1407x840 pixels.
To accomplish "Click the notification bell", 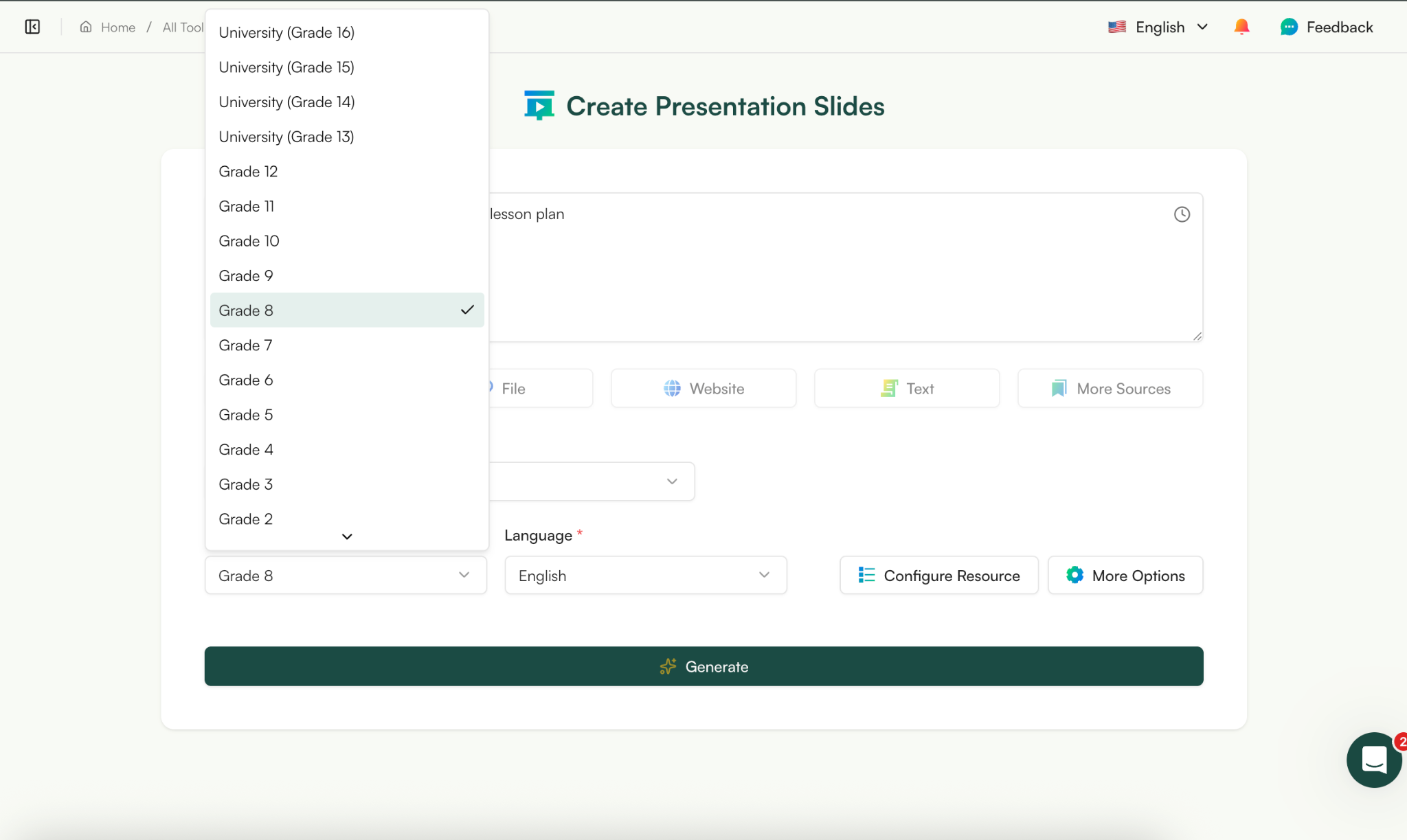I will 1242,27.
